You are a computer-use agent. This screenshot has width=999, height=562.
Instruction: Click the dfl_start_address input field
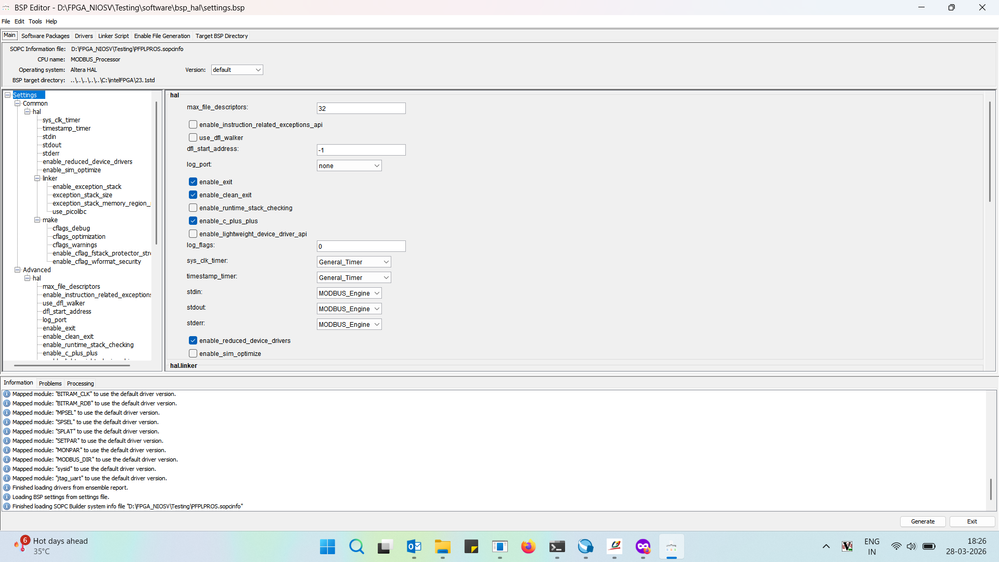[361, 150]
